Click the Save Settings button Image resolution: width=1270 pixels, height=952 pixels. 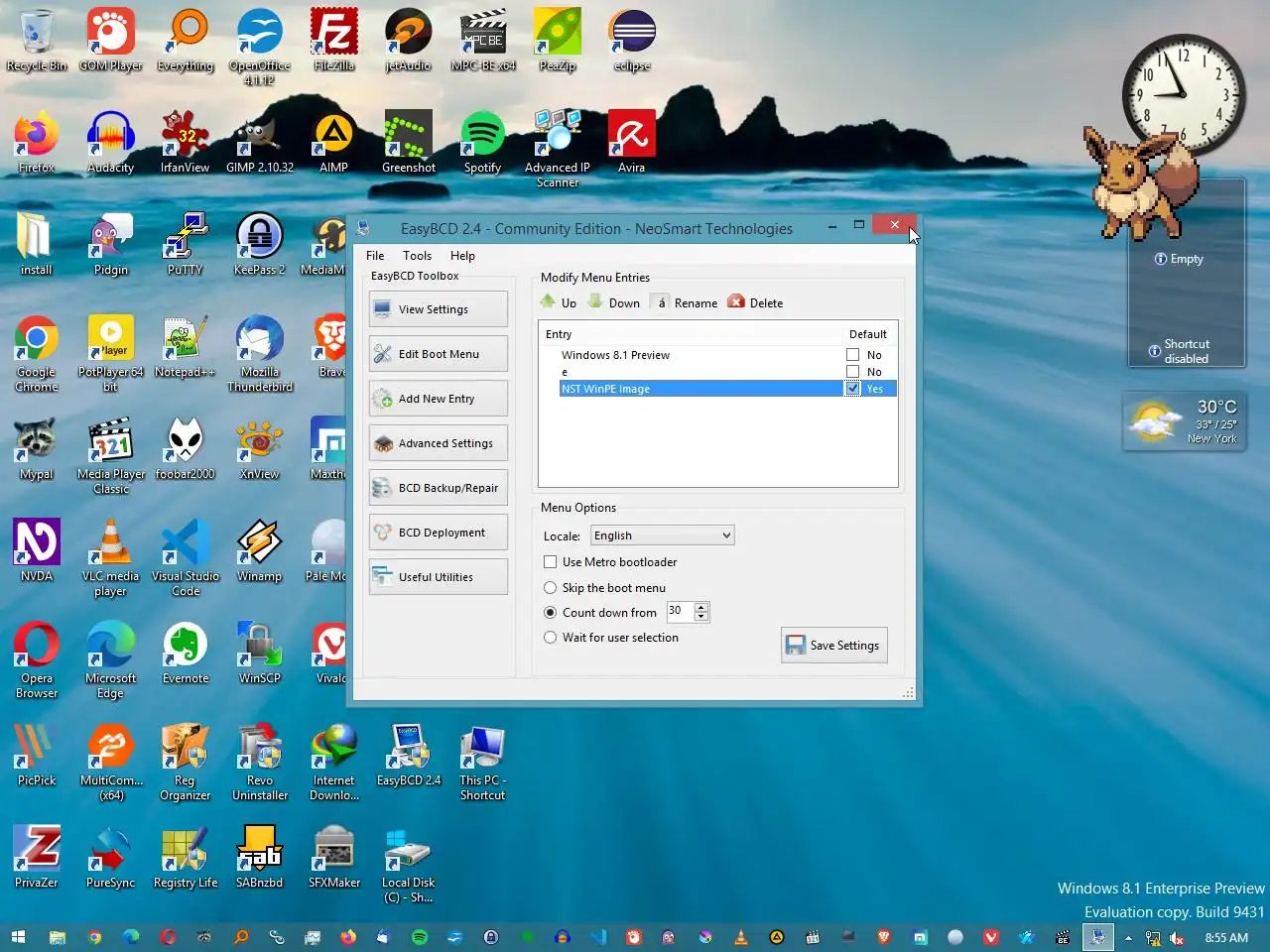point(833,646)
